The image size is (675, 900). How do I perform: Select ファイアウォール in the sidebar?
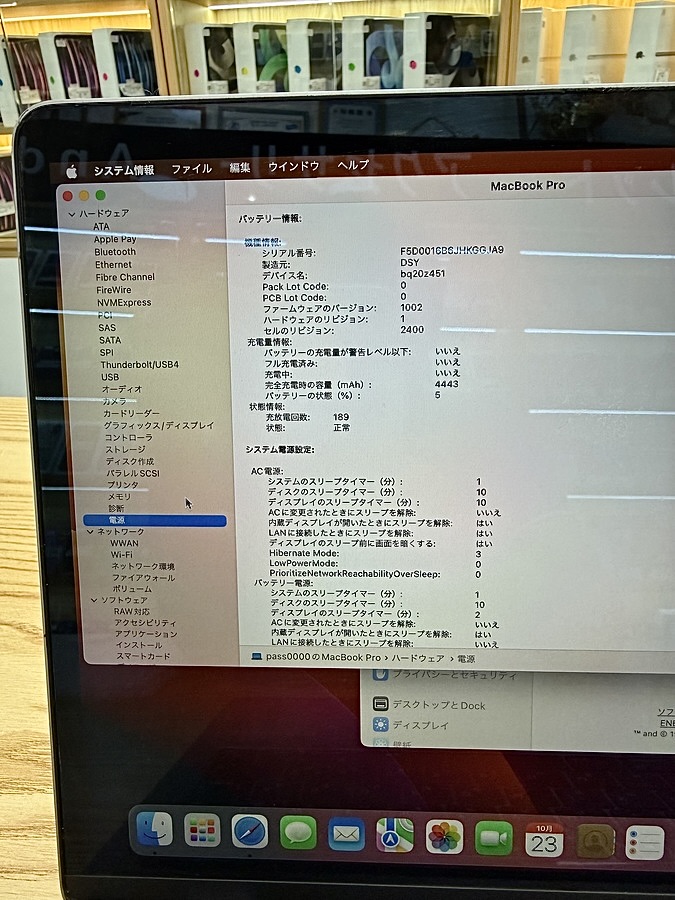143,578
